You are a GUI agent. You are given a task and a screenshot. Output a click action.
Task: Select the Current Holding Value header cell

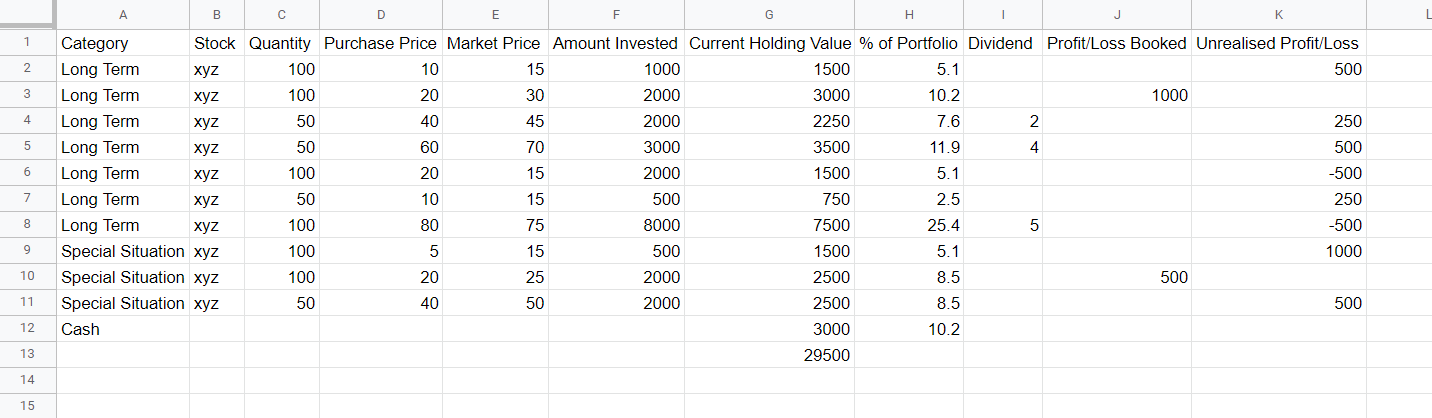(769, 43)
